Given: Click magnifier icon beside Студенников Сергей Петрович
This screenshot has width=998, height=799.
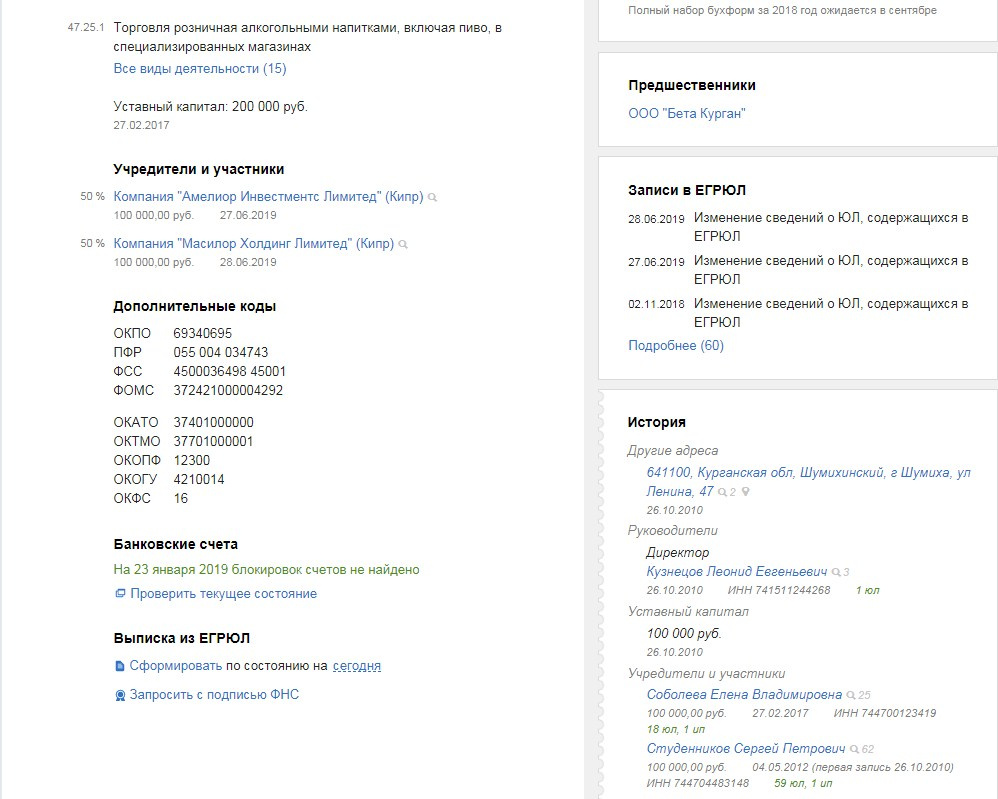Looking at the screenshot, I should pos(855,749).
